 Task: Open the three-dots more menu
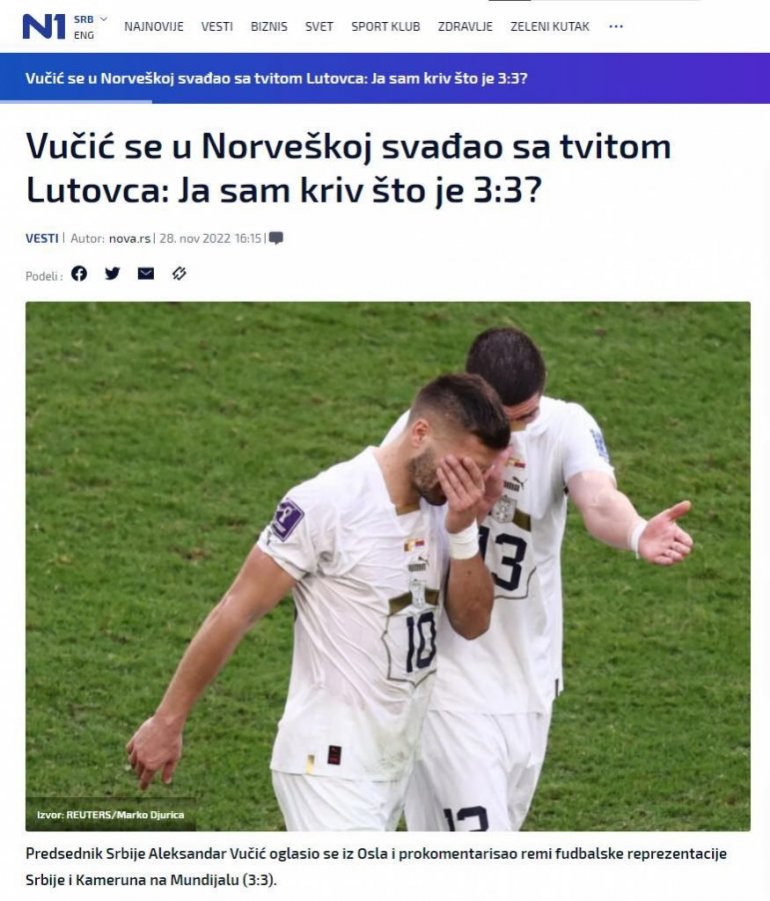616,26
